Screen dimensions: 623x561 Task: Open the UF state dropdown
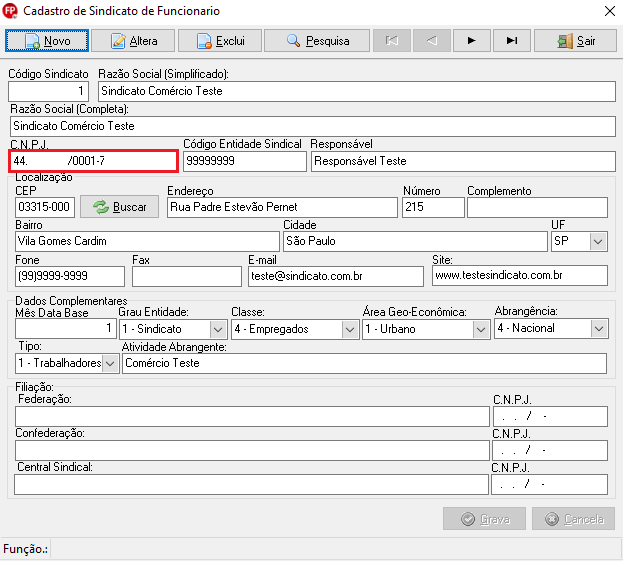coord(598,242)
